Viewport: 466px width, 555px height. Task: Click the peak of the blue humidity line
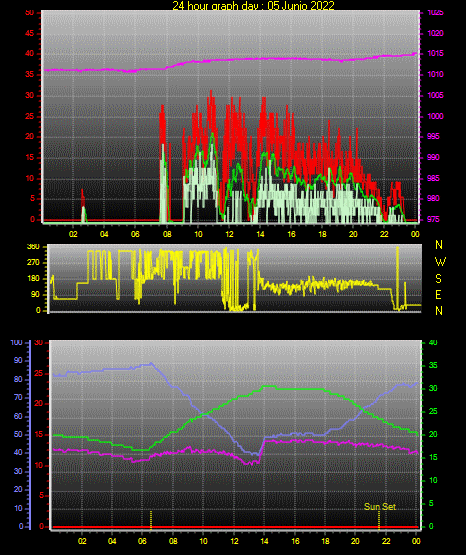151,363
